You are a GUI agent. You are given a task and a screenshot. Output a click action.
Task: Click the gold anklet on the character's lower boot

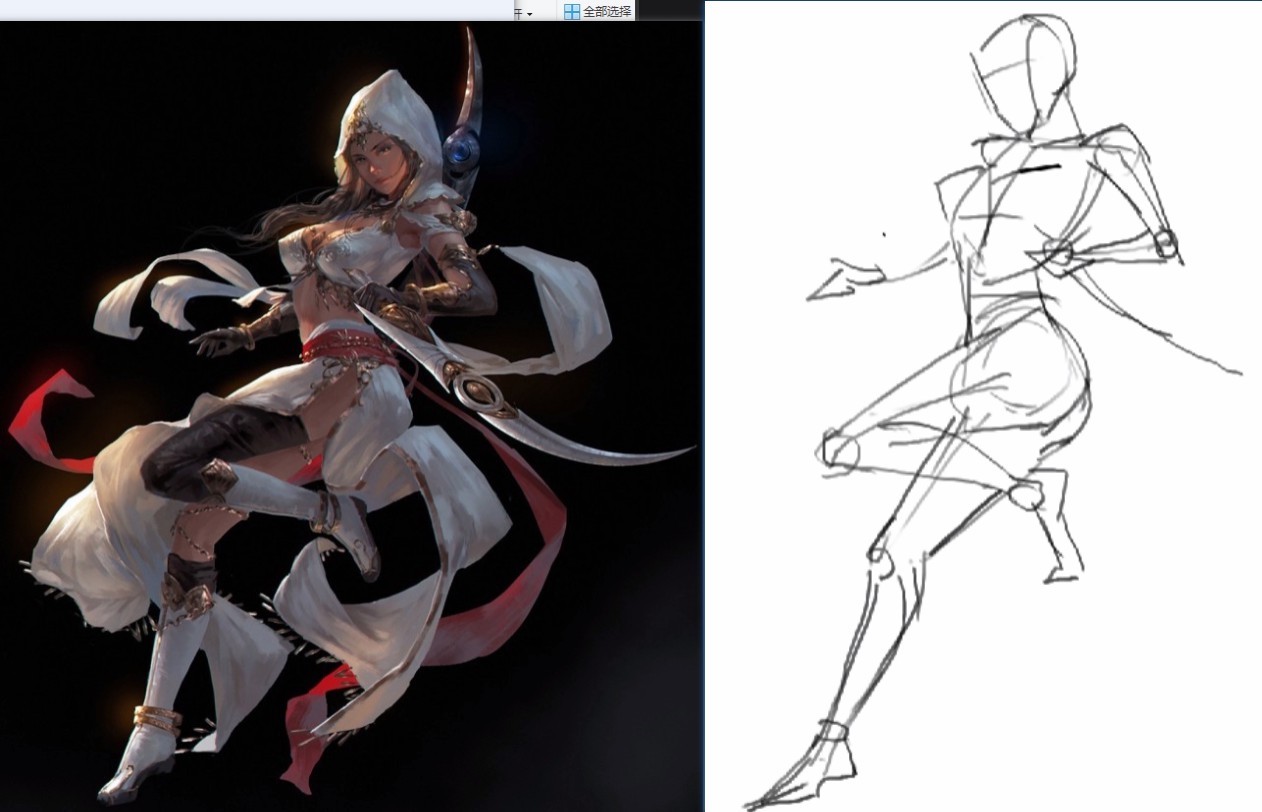click(156, 717)
